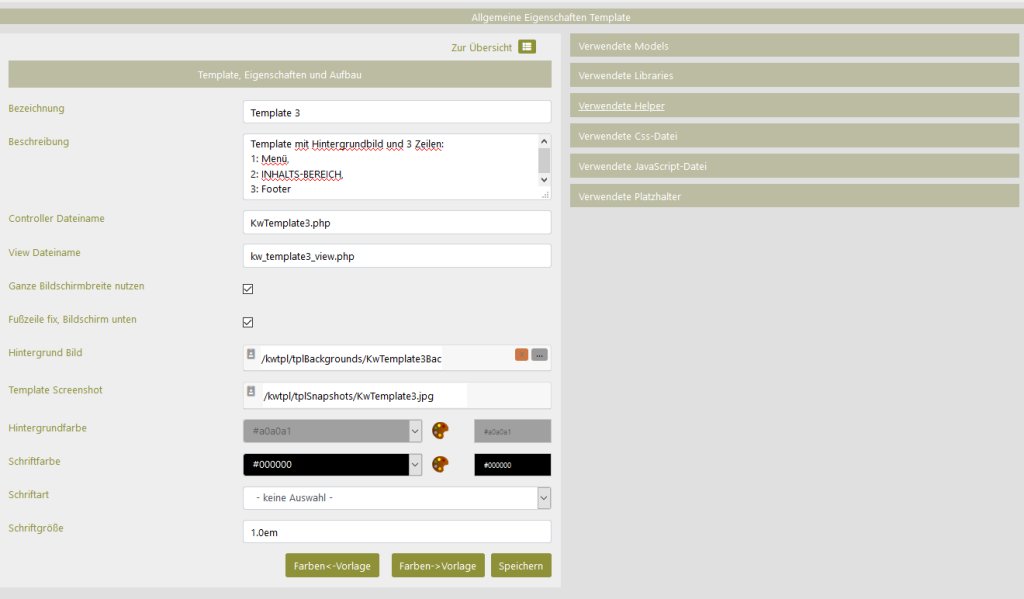Expand Verwendete Models section
This screenshot has height=599, width=1024.
coord(794,46)
